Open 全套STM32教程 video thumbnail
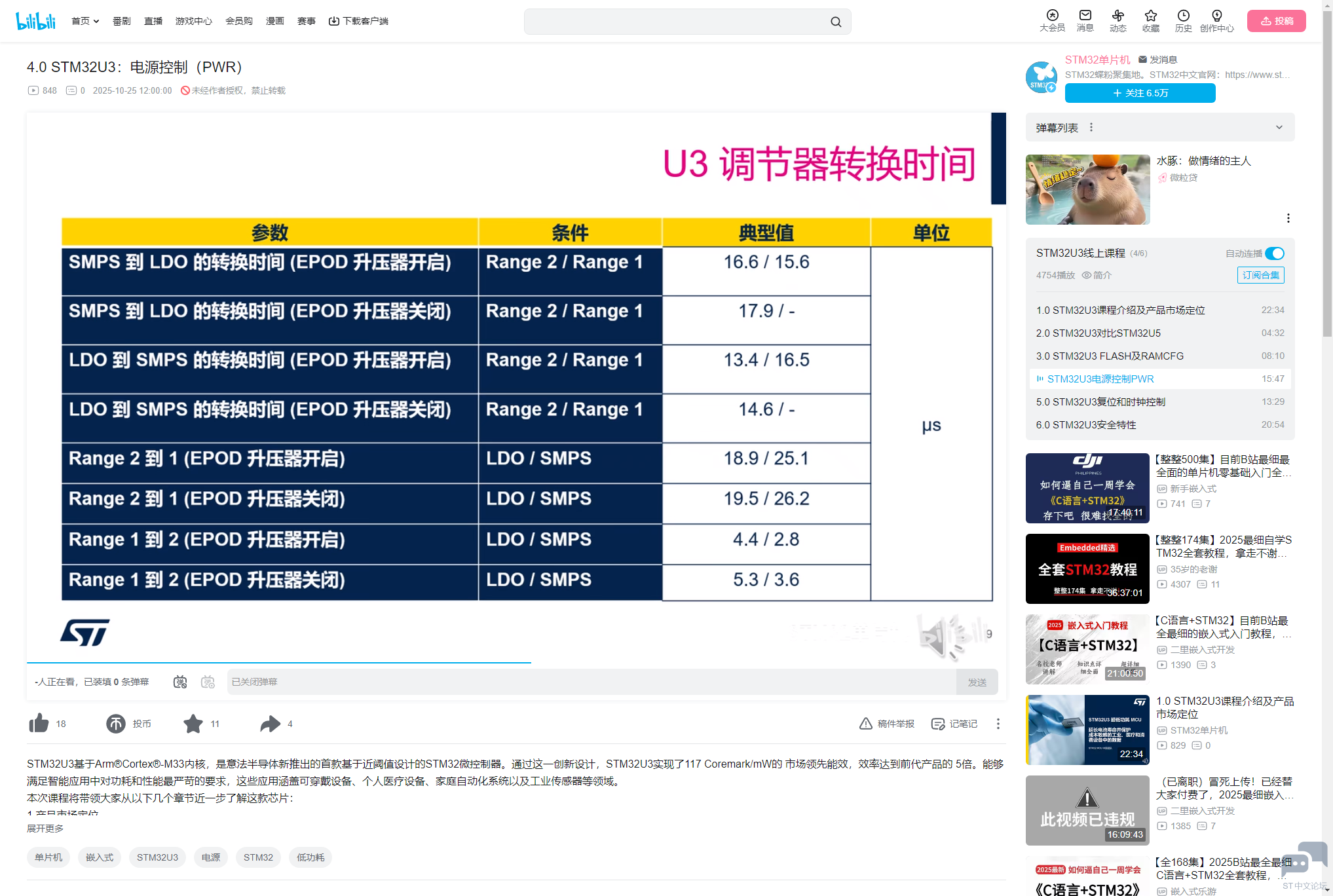This screenshot has width=1333, height=896. [1087, 569]
